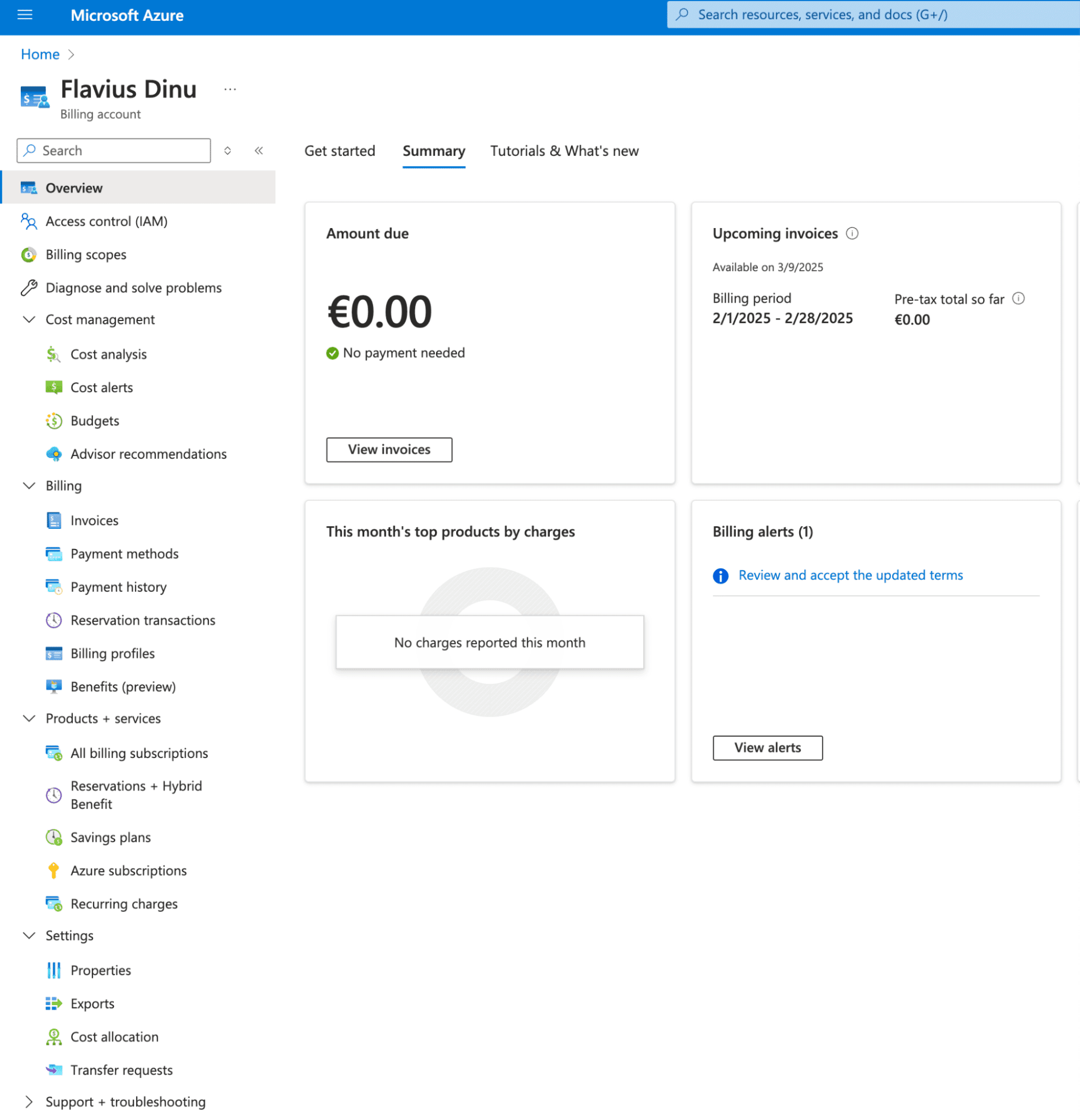Click the breadcrumb chevron after Home
Screen dimensions: 1080x1120
click(x=71, y=54)
